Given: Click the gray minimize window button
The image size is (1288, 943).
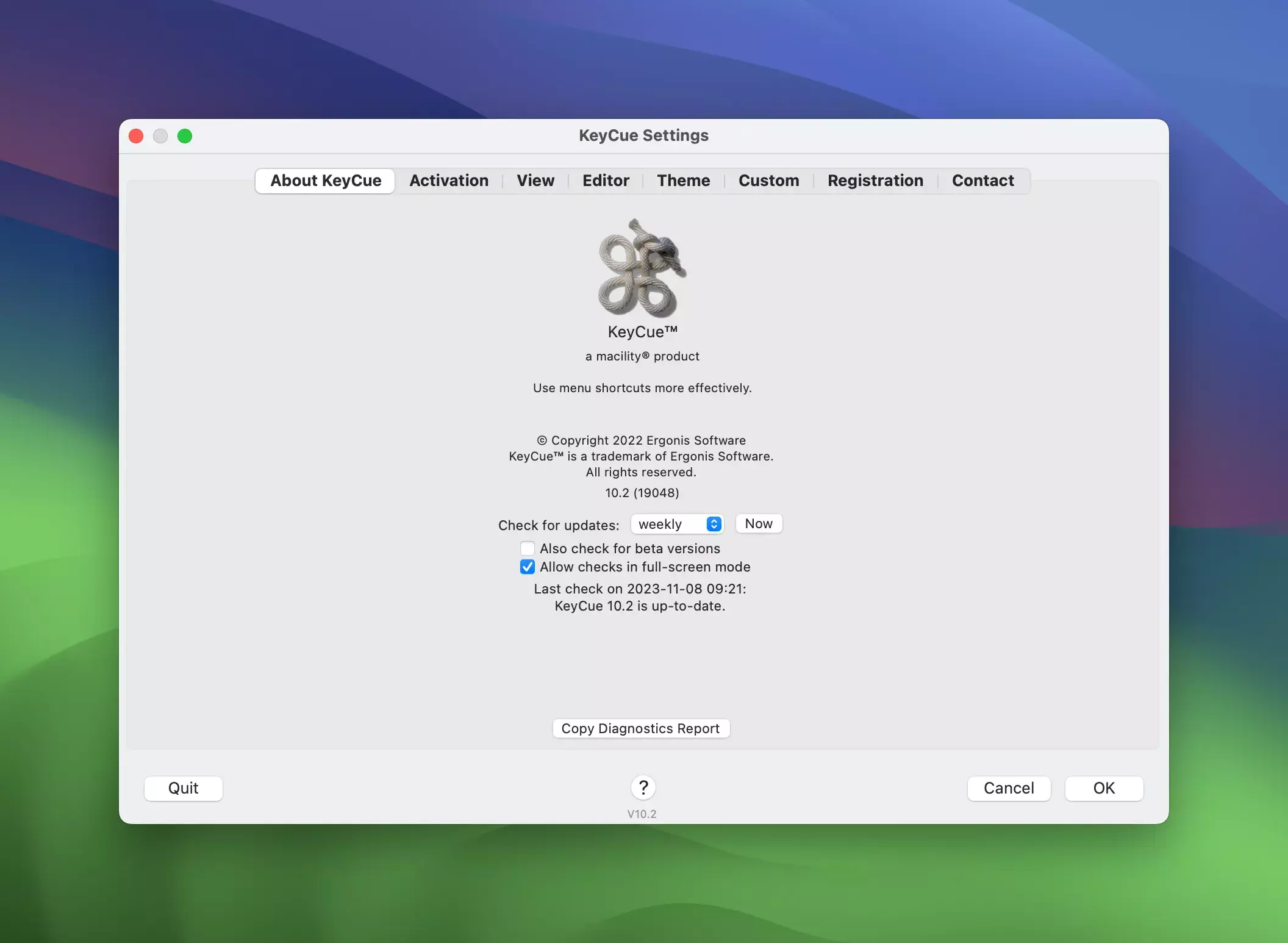Looking at the screenshot, I should pos(160,136).
